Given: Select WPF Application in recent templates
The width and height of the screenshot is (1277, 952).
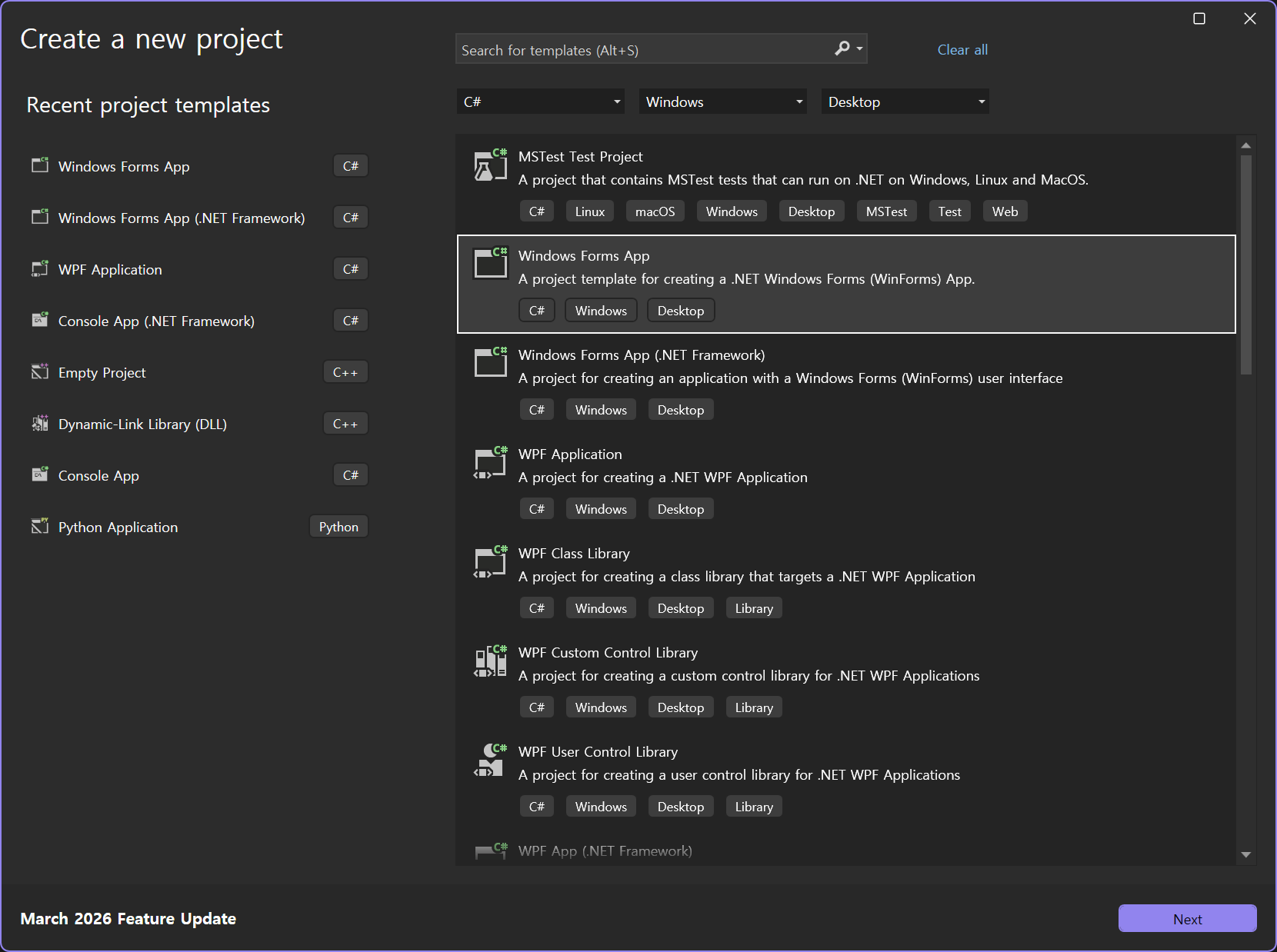Looking at the screenshot, I should click(x=198, y=269).
